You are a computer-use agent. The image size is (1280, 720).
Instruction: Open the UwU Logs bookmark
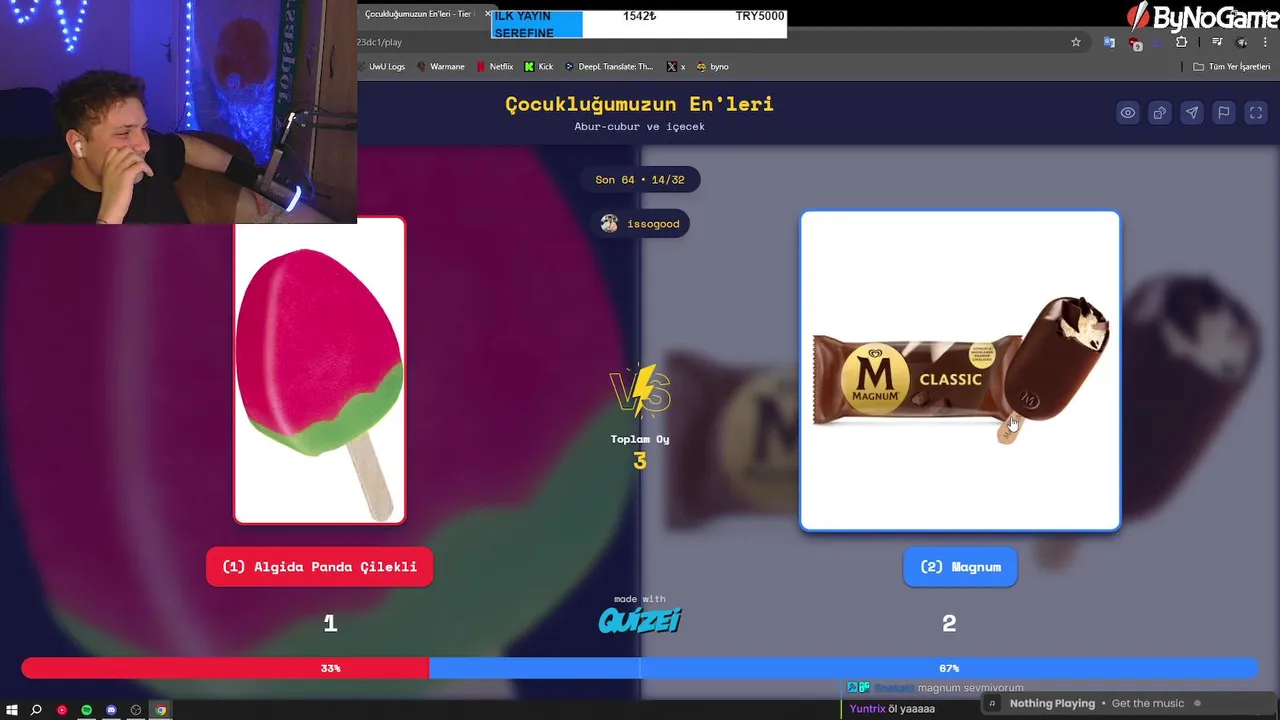(381, 67)
